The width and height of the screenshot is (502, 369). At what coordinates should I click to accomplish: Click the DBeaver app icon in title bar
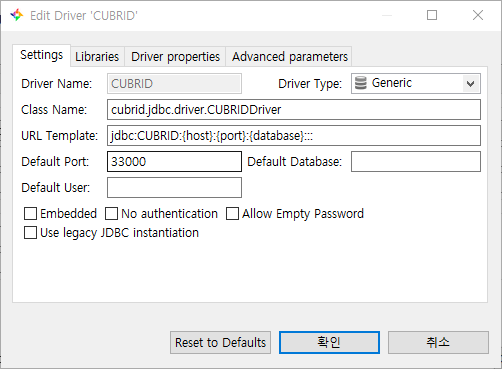pyautogui.click(x=16, y=15)
